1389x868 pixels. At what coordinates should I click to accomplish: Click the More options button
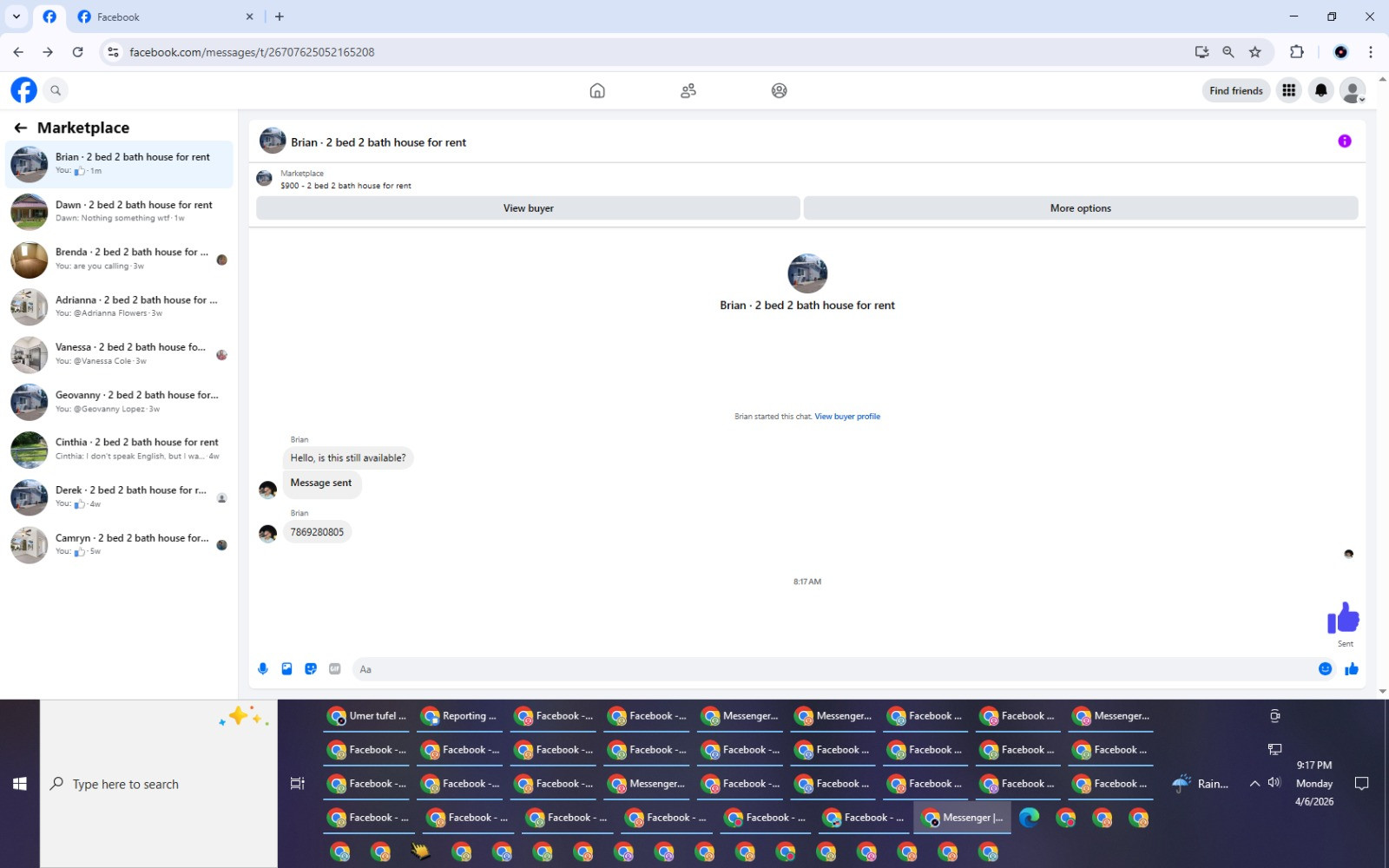[x=1081, y=208]
